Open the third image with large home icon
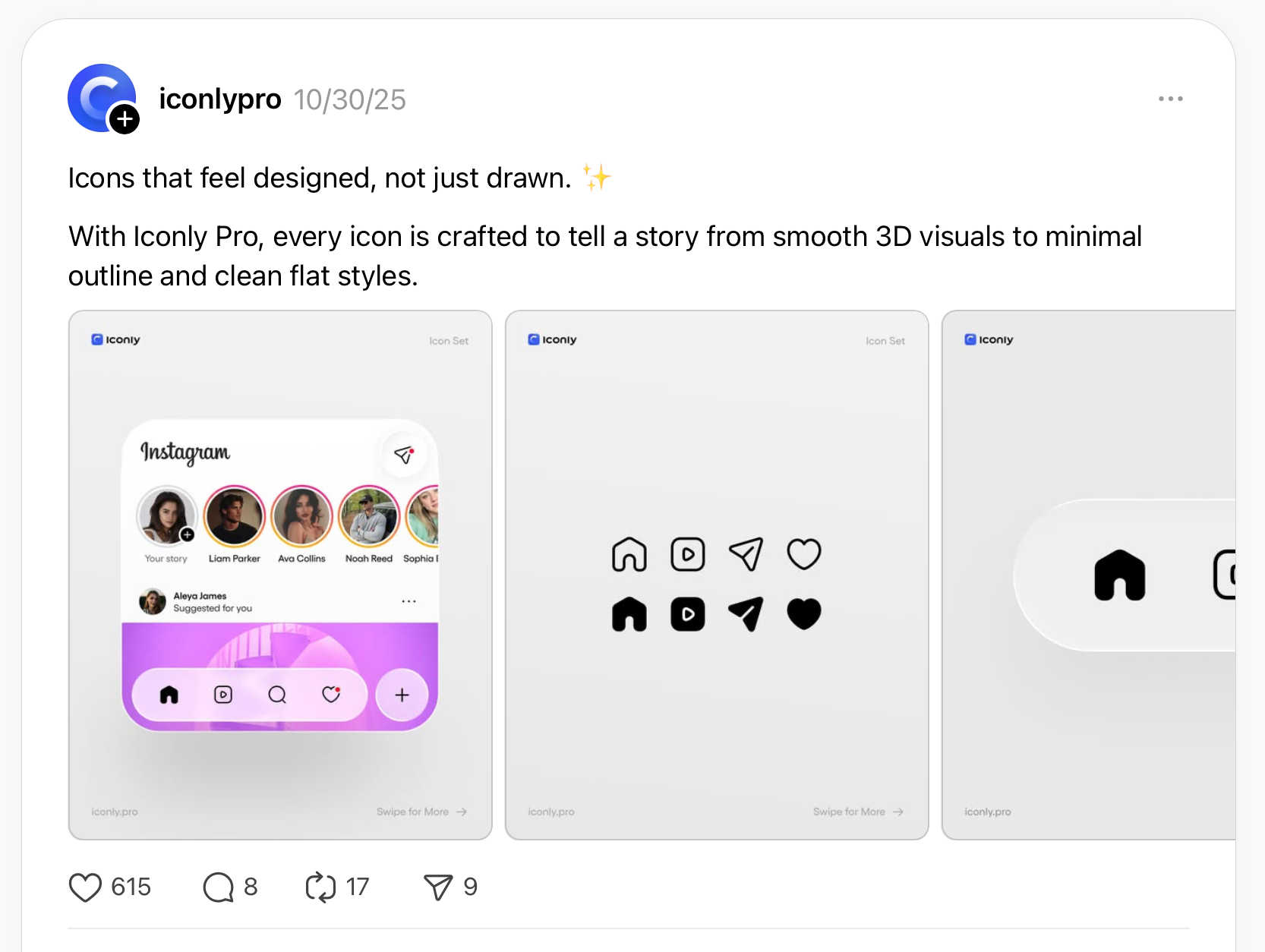Viewport: 1265px width, 952px height. [x=1089, y=575]
